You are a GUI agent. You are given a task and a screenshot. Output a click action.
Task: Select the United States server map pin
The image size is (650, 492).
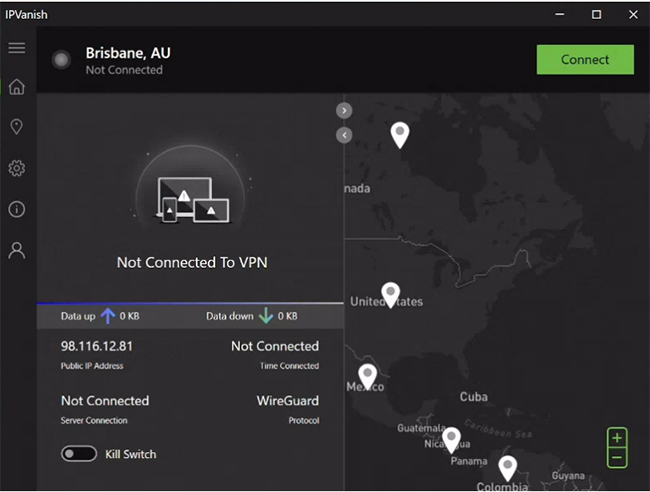coord(390,295)
